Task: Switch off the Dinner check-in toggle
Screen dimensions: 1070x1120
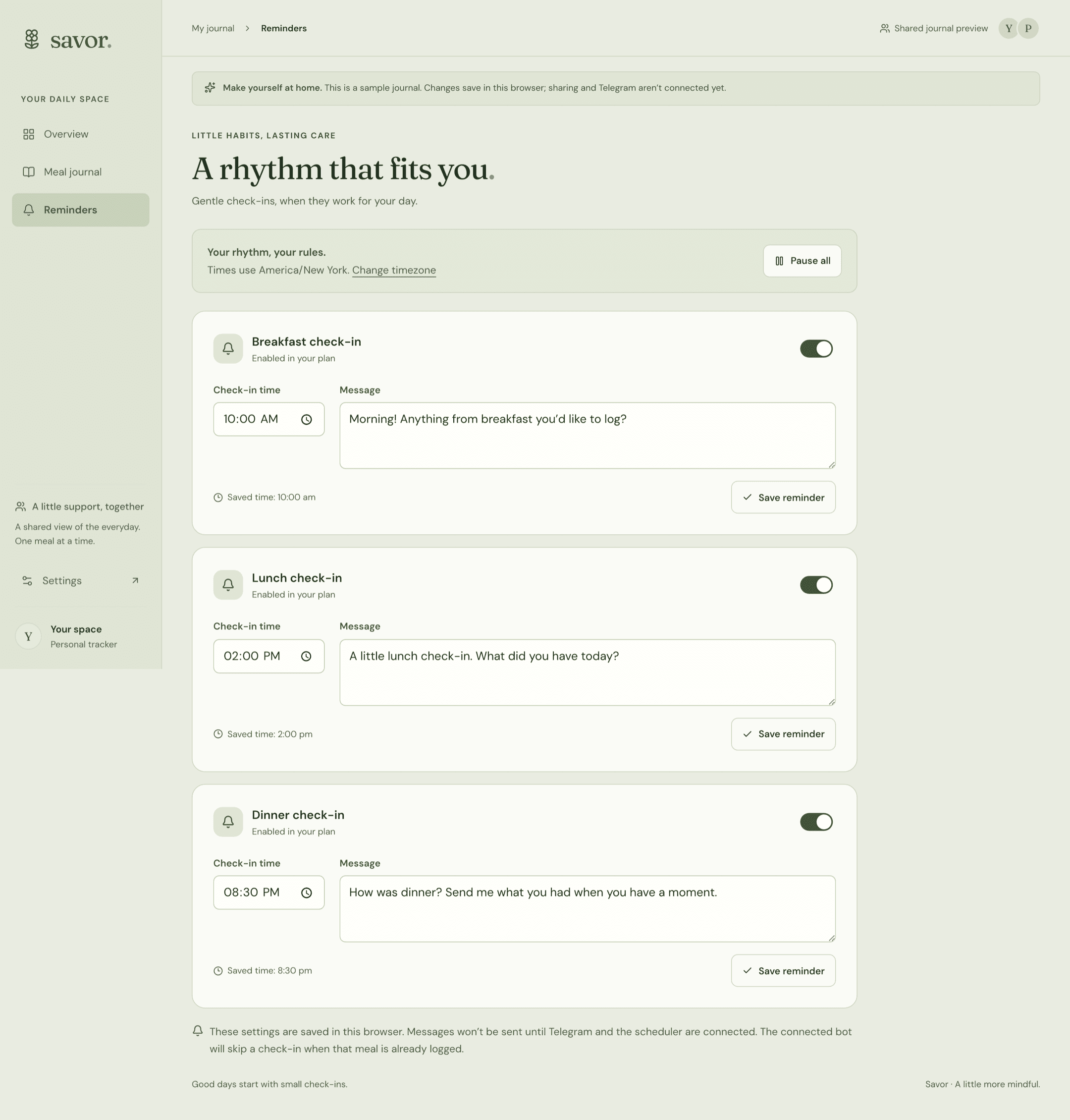Action: tap(816, 822)
